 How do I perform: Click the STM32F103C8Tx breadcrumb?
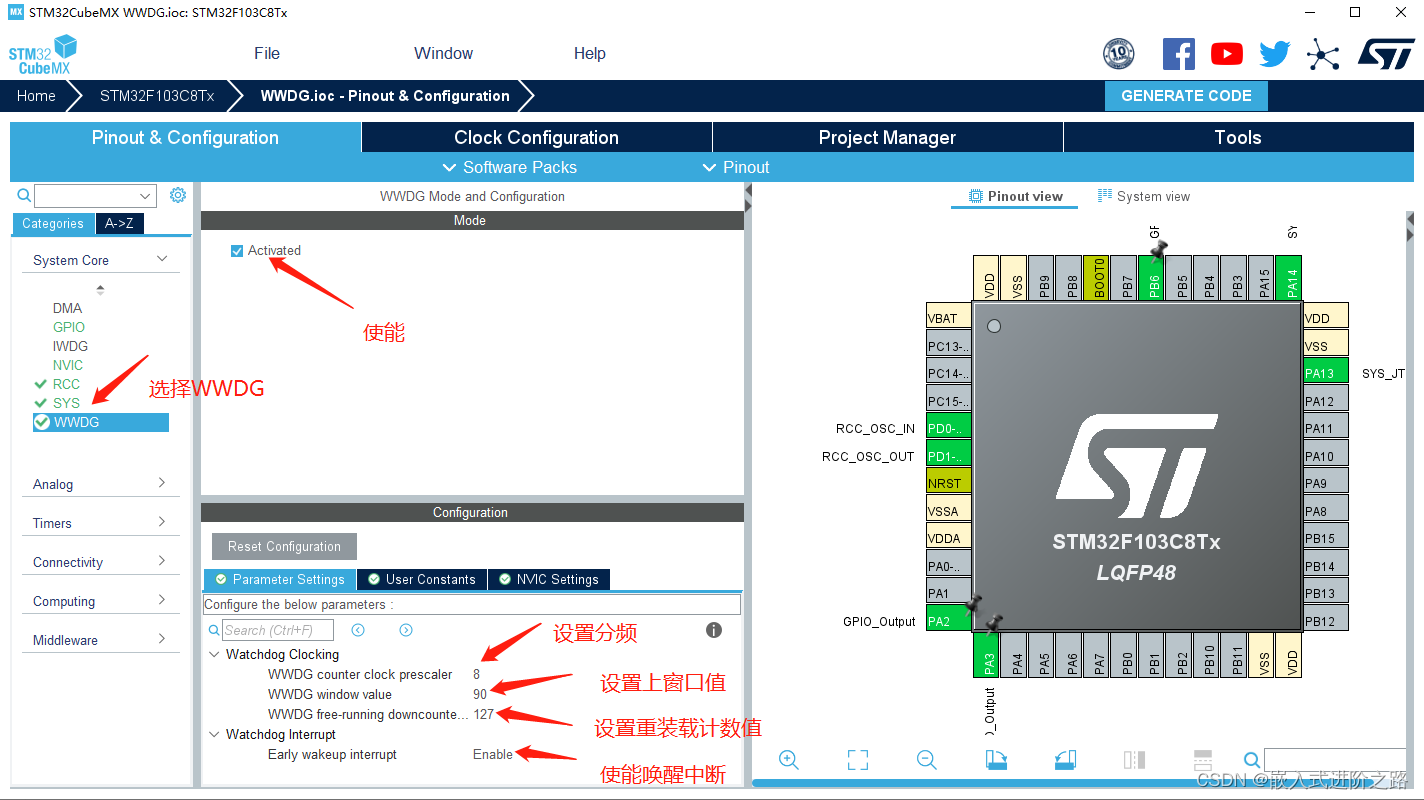point(157,96)
